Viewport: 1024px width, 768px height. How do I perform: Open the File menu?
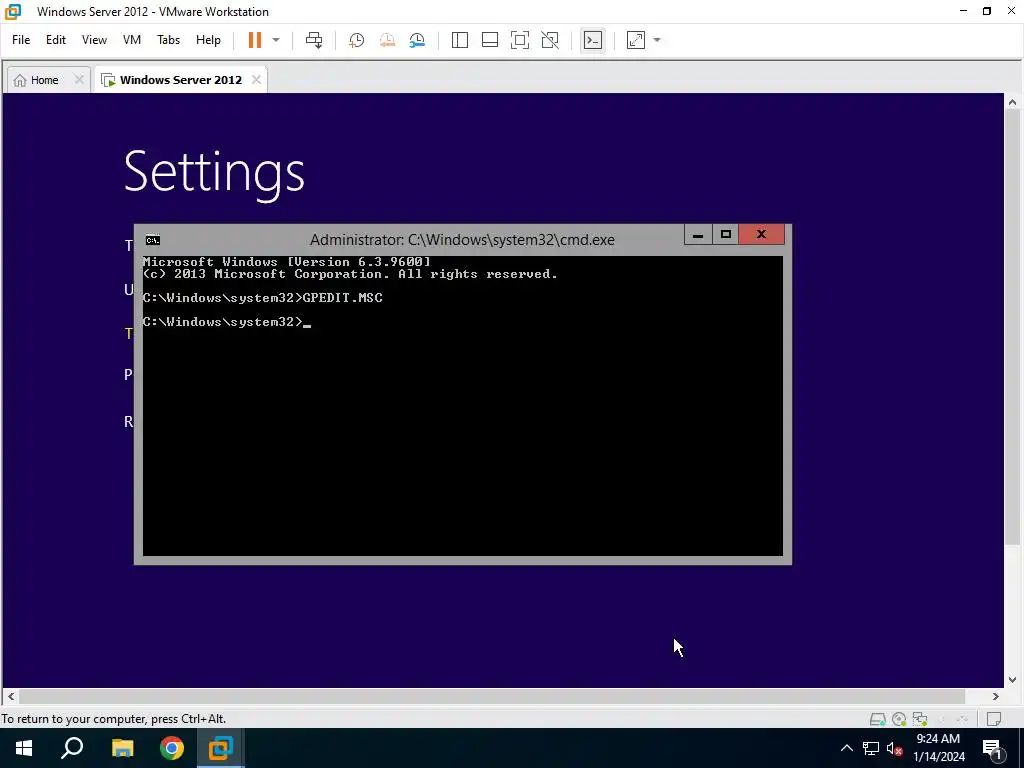21,40
